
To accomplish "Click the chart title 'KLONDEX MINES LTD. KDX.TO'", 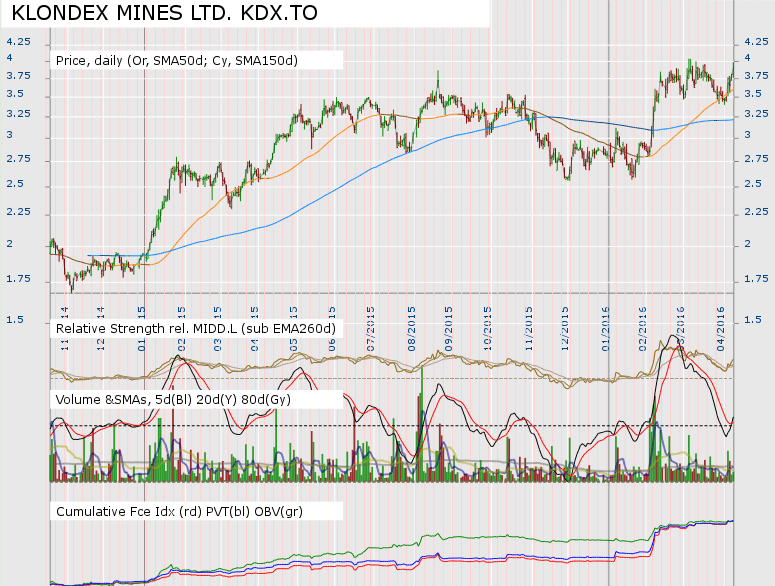I will pyautogui.click(x=165, y=13).
